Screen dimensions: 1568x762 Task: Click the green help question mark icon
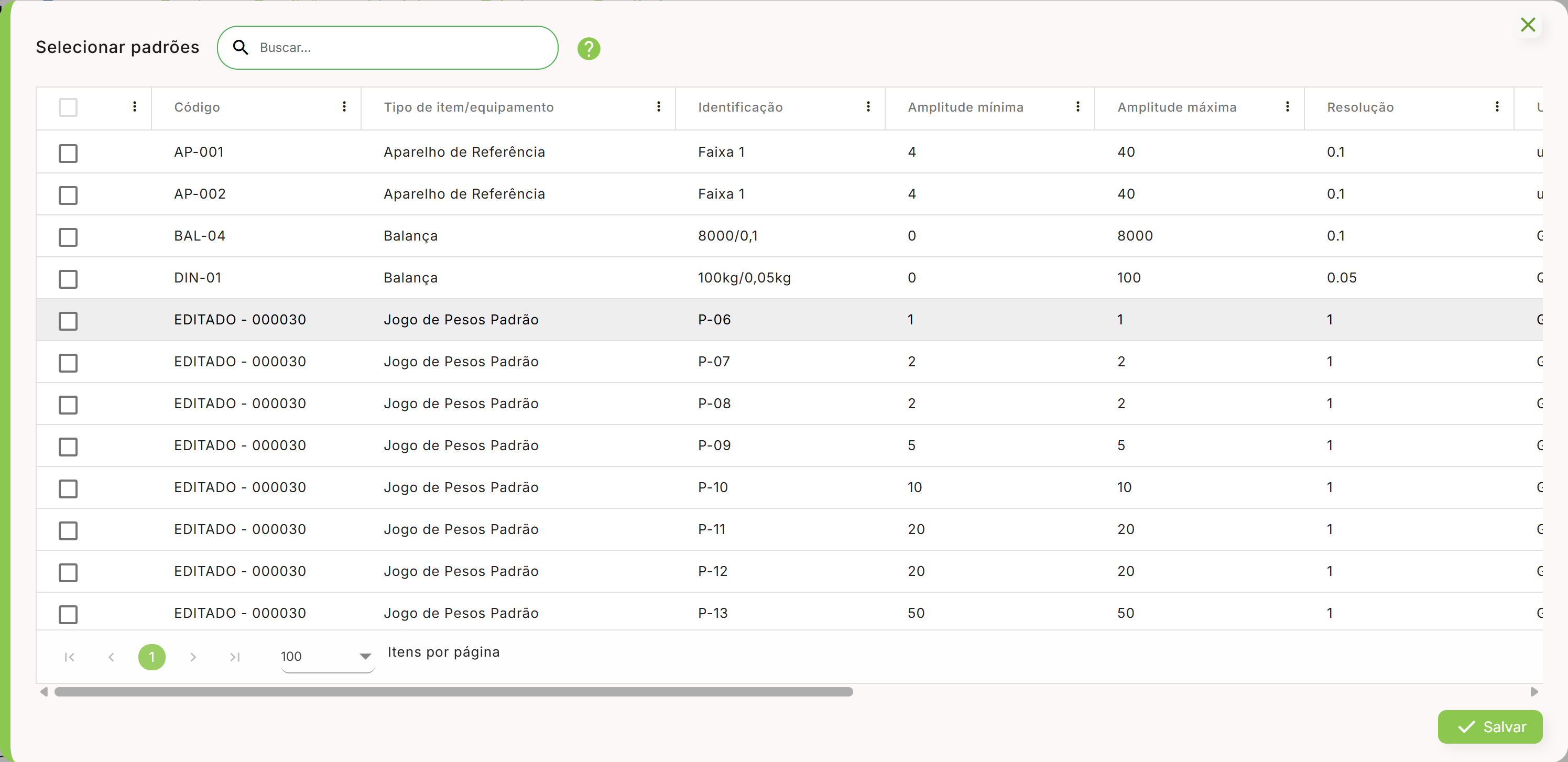[589, 48]
